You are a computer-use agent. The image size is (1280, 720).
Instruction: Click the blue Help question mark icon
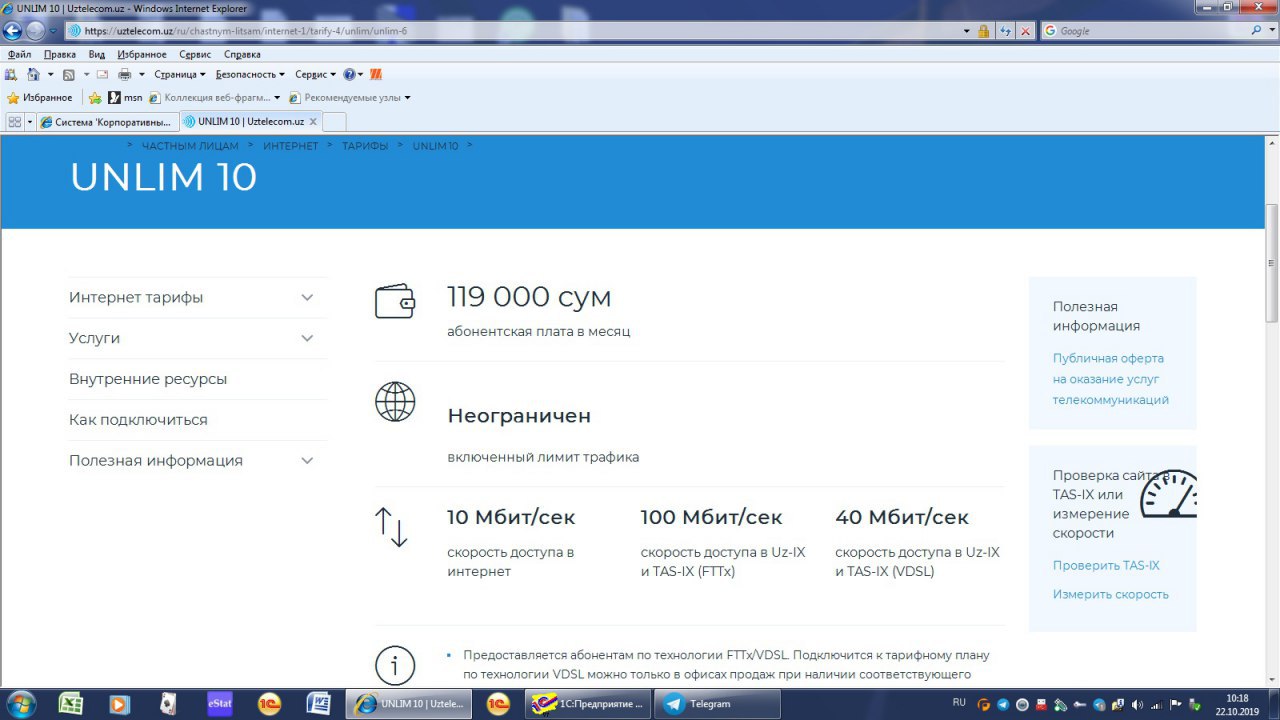coord(349,74)
